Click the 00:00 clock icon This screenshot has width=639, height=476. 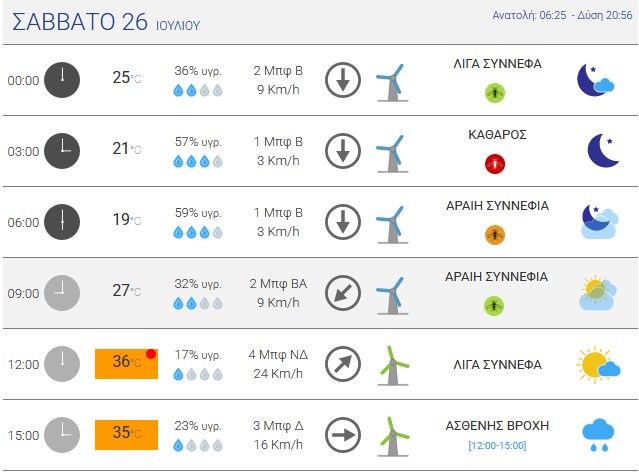pyautogui.click(x=62, y=80)
